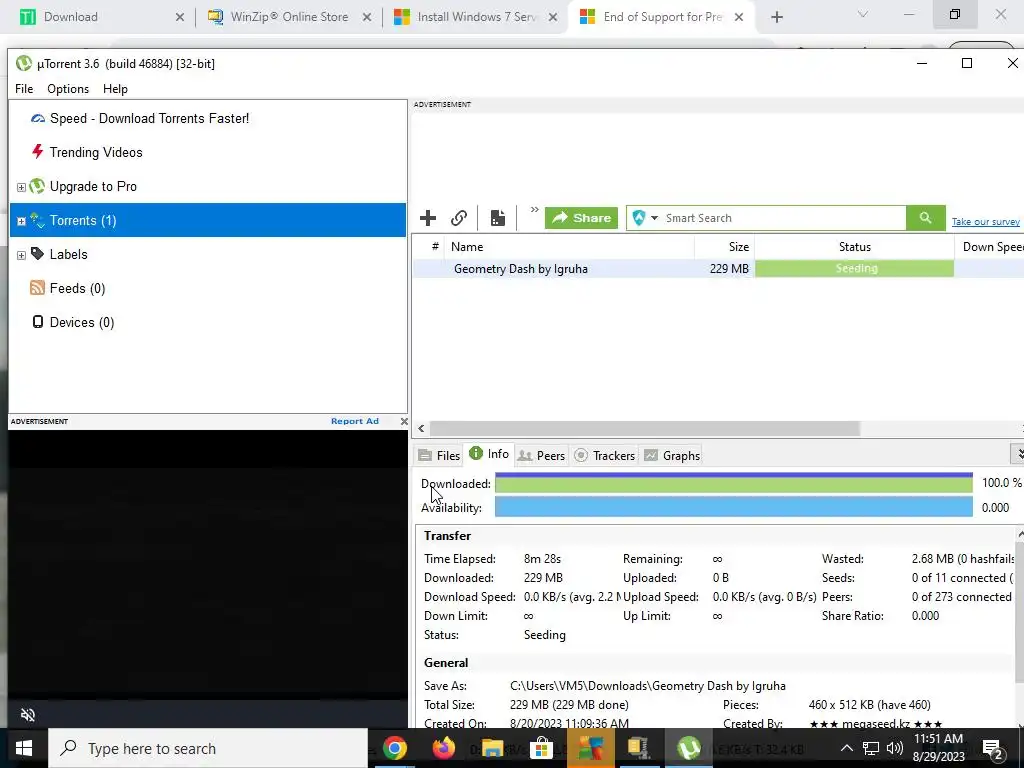This screenshot has height=768, width=1024.
Task: Expand the Upgrade to Pro node
Action: tap(21, 187)
